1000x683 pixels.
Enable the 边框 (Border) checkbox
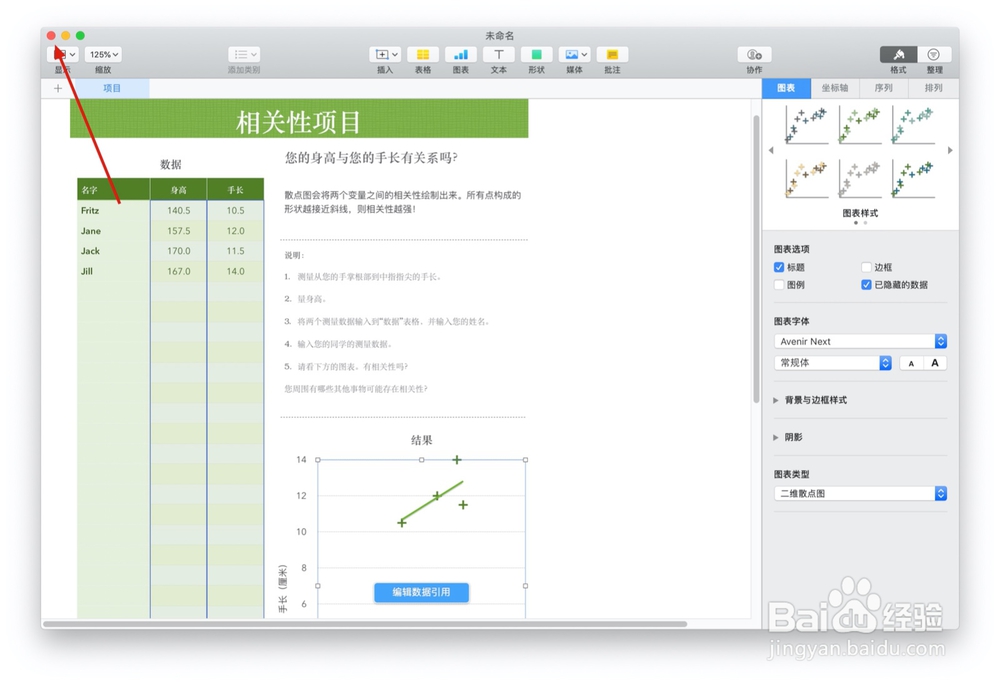(866, 267)
